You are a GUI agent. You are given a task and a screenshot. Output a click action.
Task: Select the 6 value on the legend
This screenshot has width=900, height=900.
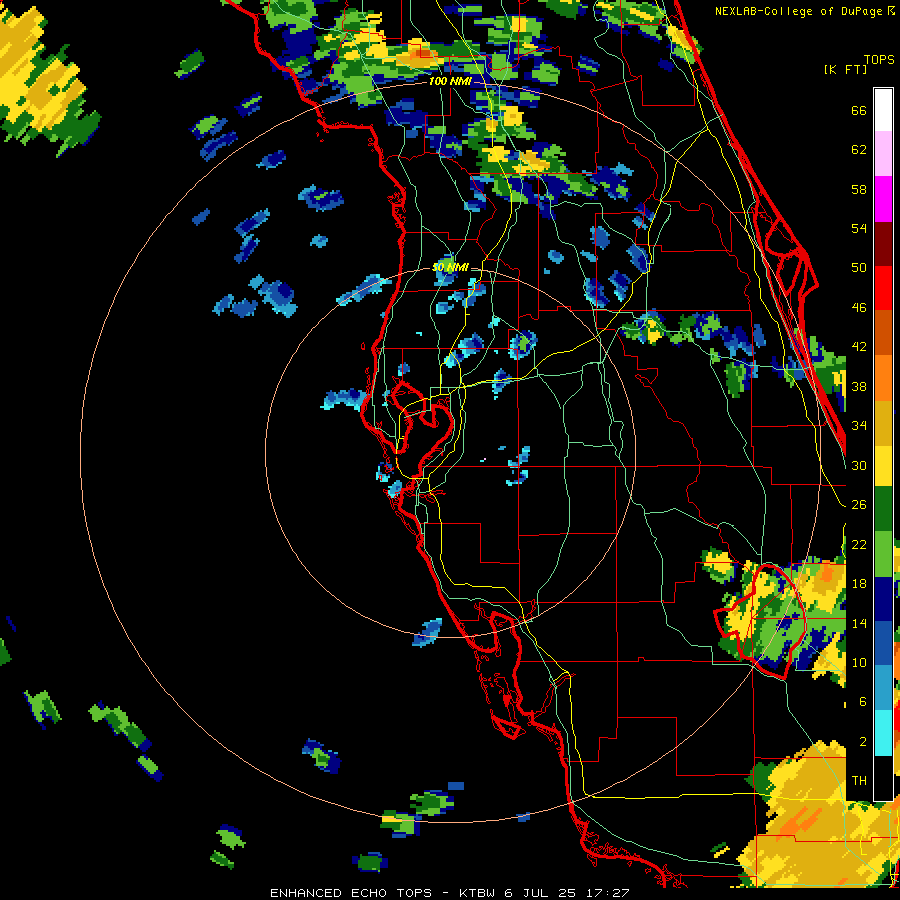tap(862, 702)
